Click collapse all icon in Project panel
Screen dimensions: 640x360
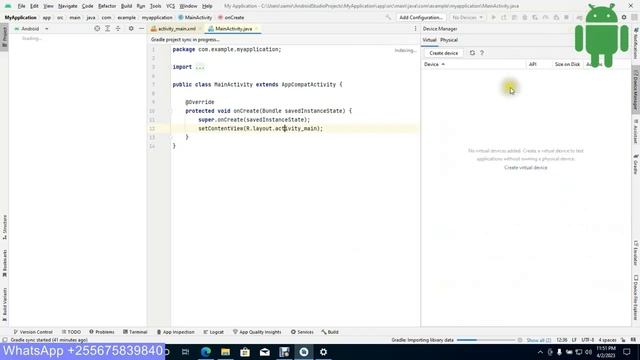(x=118, y=29)
